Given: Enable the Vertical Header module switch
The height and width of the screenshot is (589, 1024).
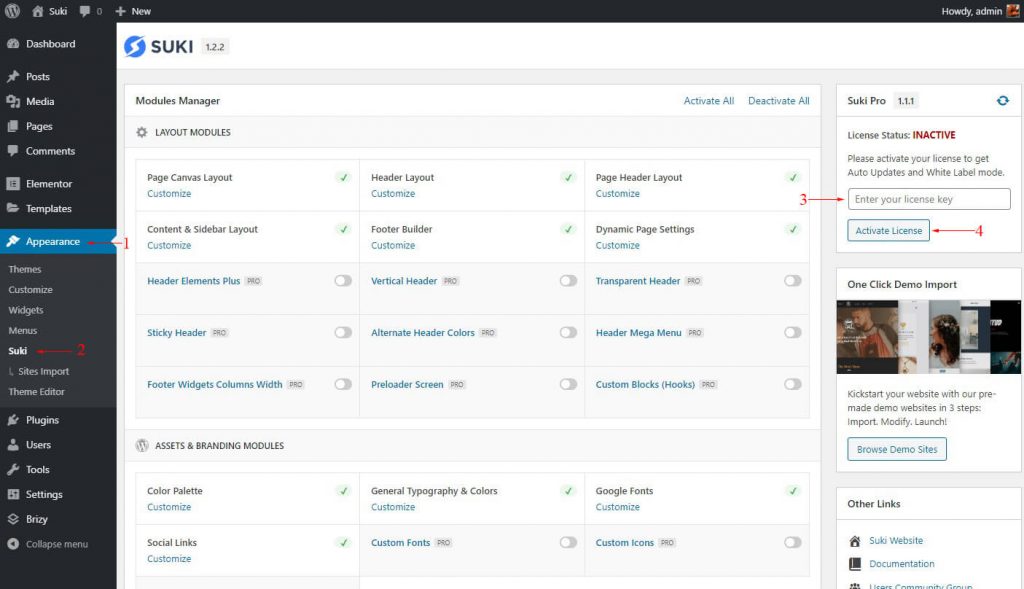Looking at the screenshot, I should click(x=568, y=281).
